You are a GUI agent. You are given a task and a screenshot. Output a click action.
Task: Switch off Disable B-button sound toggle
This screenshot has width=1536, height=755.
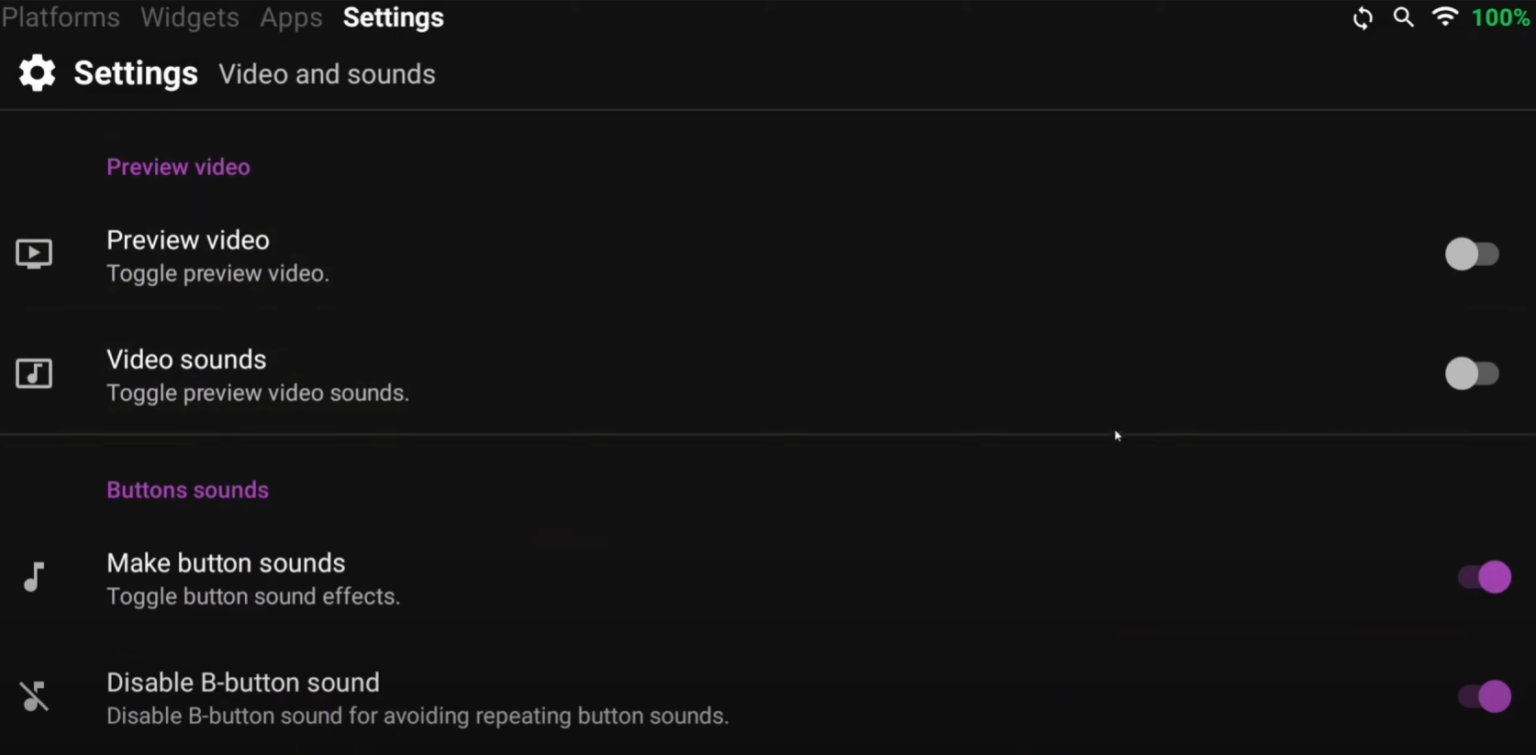(x=1484, y=696)
